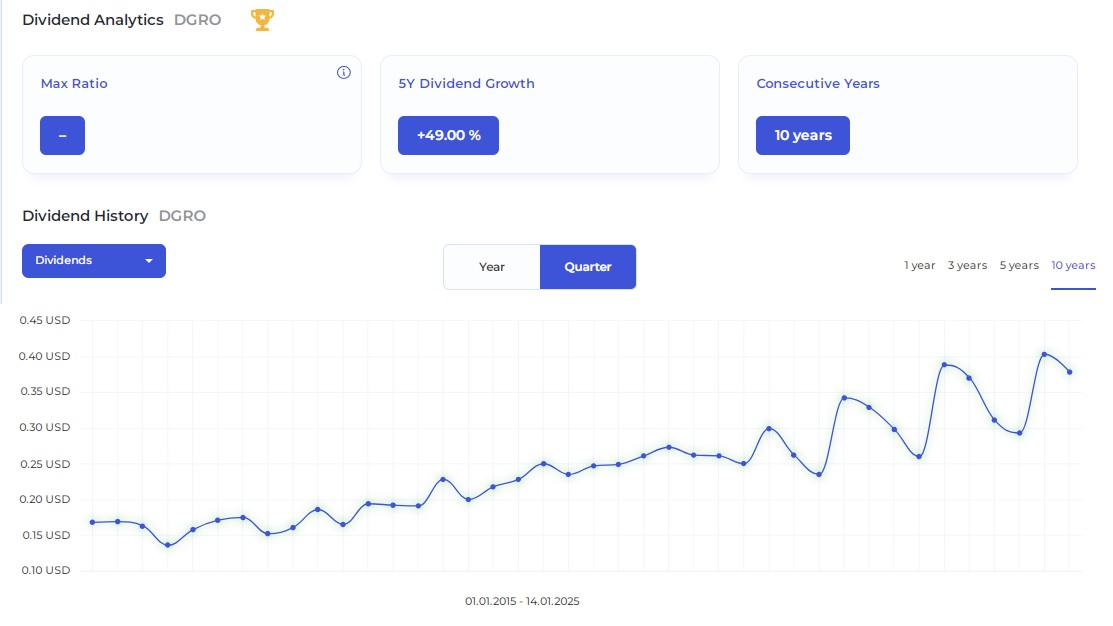Click the 0.20 USD axis label
Viewport: 1113px width, 626px height.
(x=45, y=499)
